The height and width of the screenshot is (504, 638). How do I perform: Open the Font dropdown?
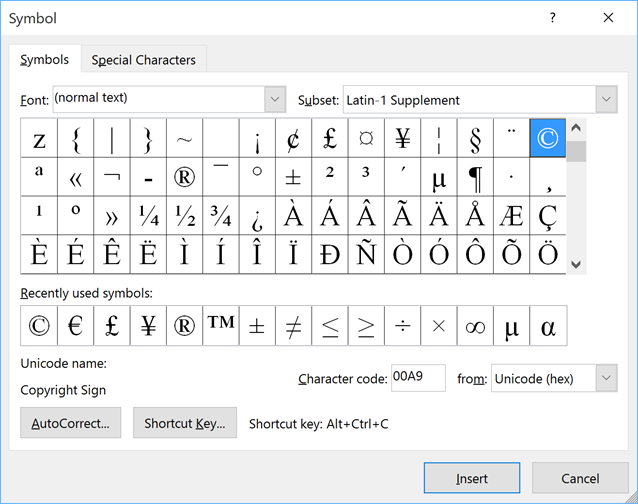tap(275, 100)
